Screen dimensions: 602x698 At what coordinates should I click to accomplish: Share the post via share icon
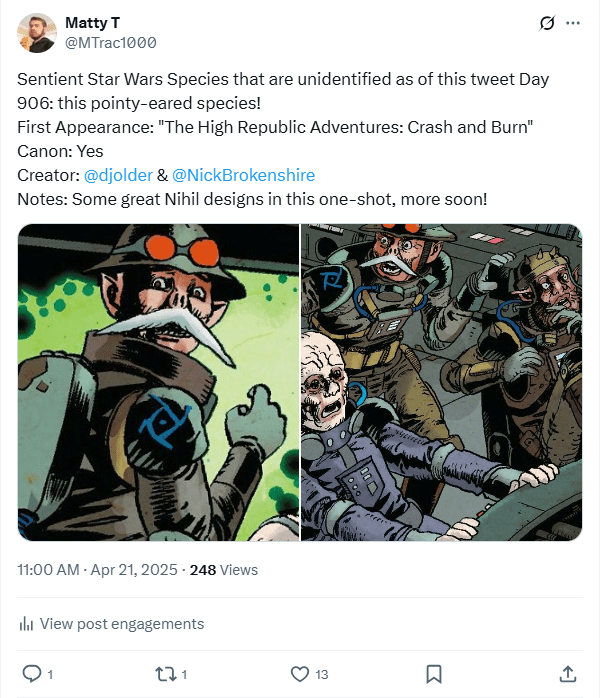tap(567, 673)
